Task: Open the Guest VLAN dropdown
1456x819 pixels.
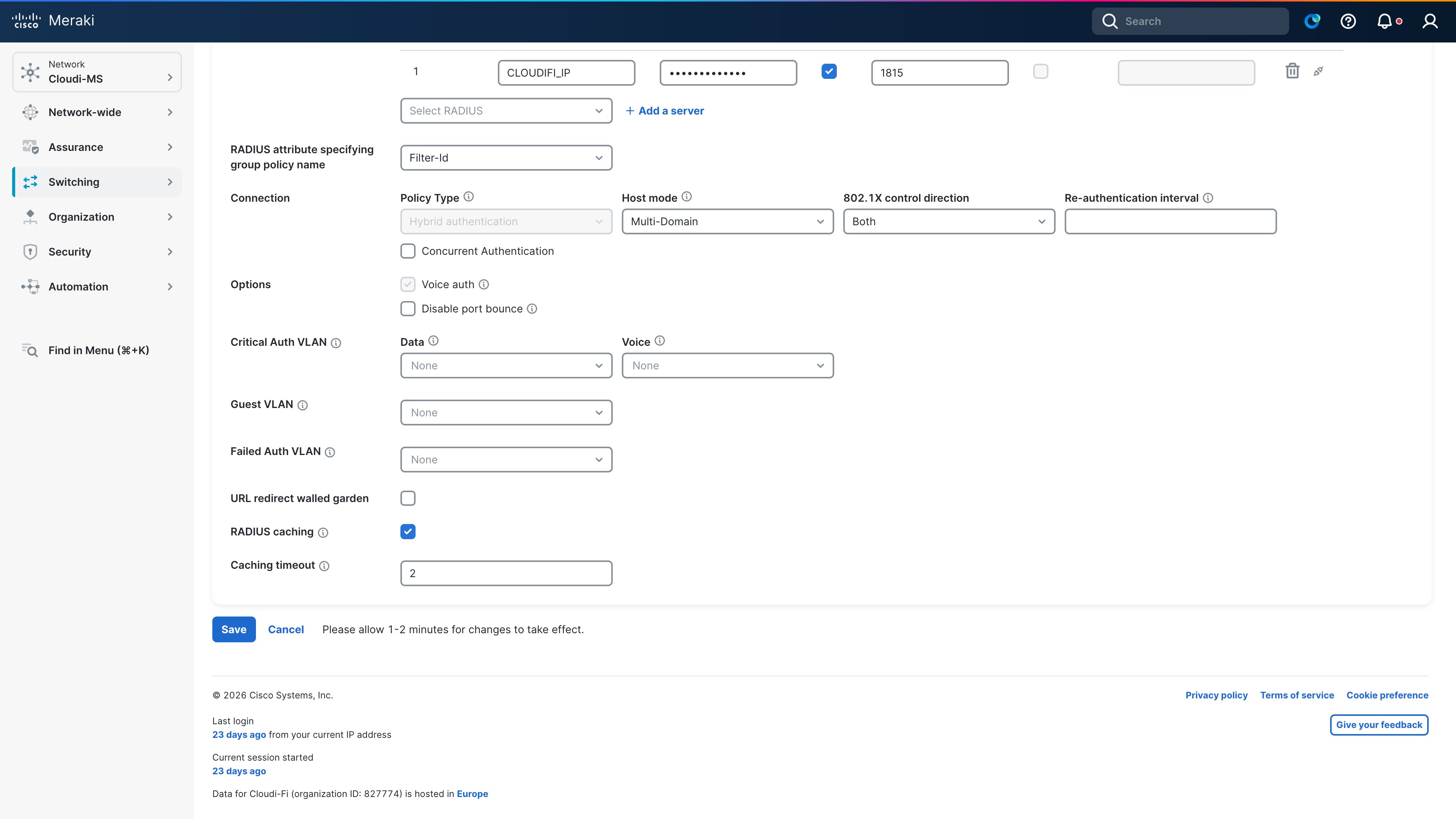Action: [x=506, y=413]
